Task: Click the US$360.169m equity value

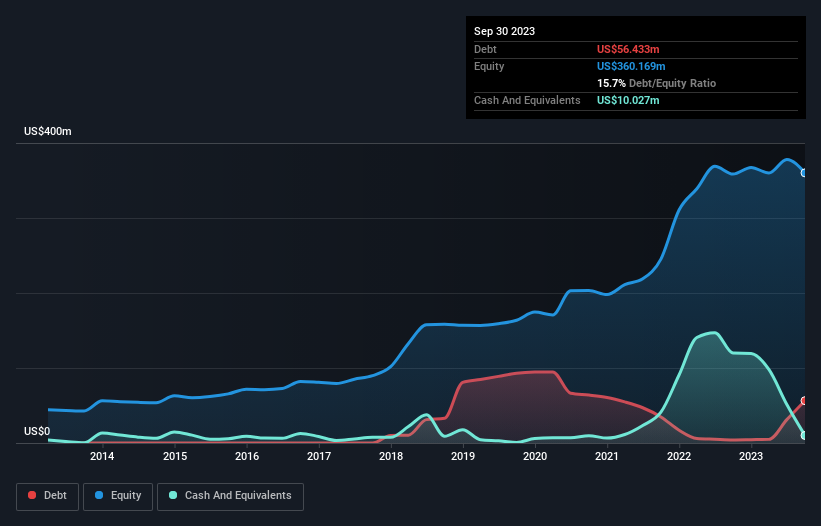Action: point(631,66)
